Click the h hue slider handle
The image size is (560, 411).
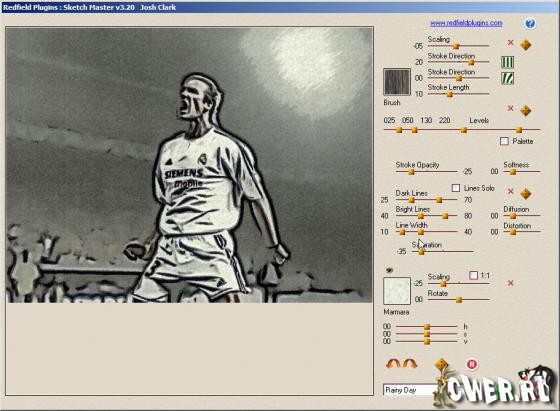426,326
